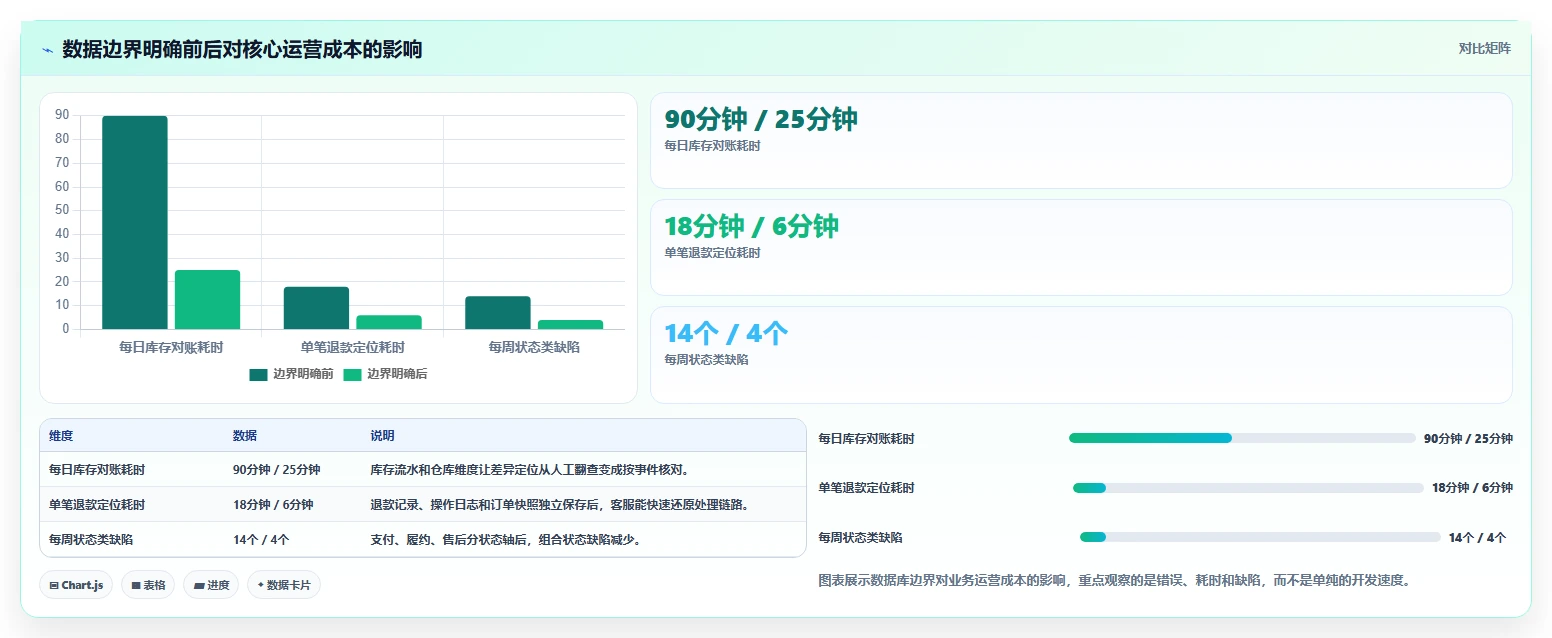The width and height of the screenshot is (1552, 638).
Task: Click the description starting 退款记录、操作日志
Action: click(559, 504)
